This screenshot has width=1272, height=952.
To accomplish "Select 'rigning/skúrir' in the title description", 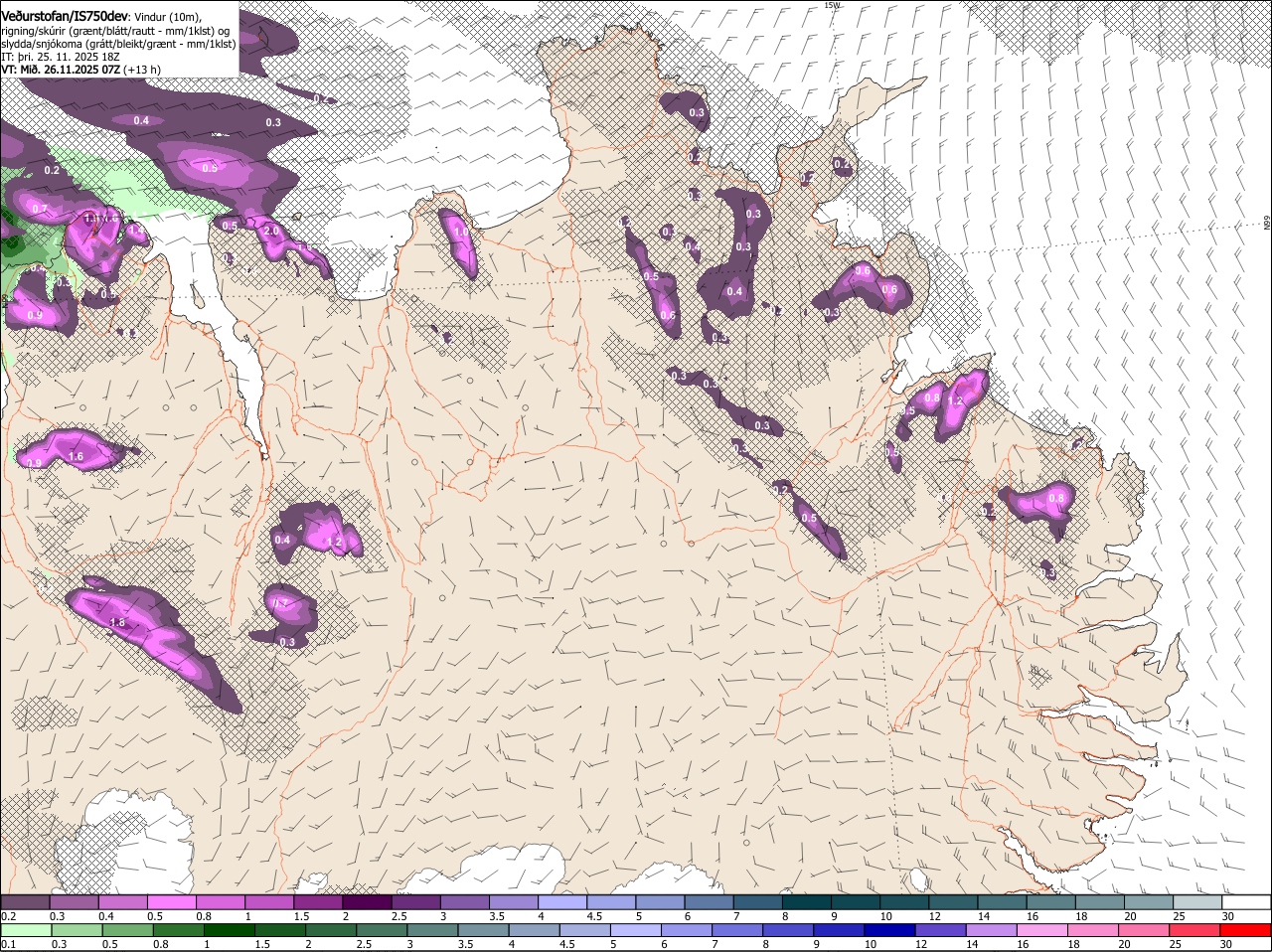I will (x=35, y=30).
